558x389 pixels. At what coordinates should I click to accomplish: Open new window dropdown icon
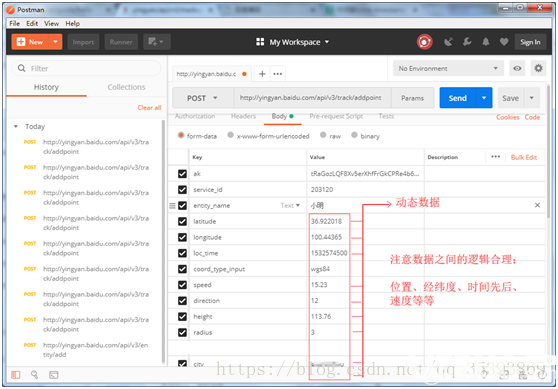(x=157, y=42)
